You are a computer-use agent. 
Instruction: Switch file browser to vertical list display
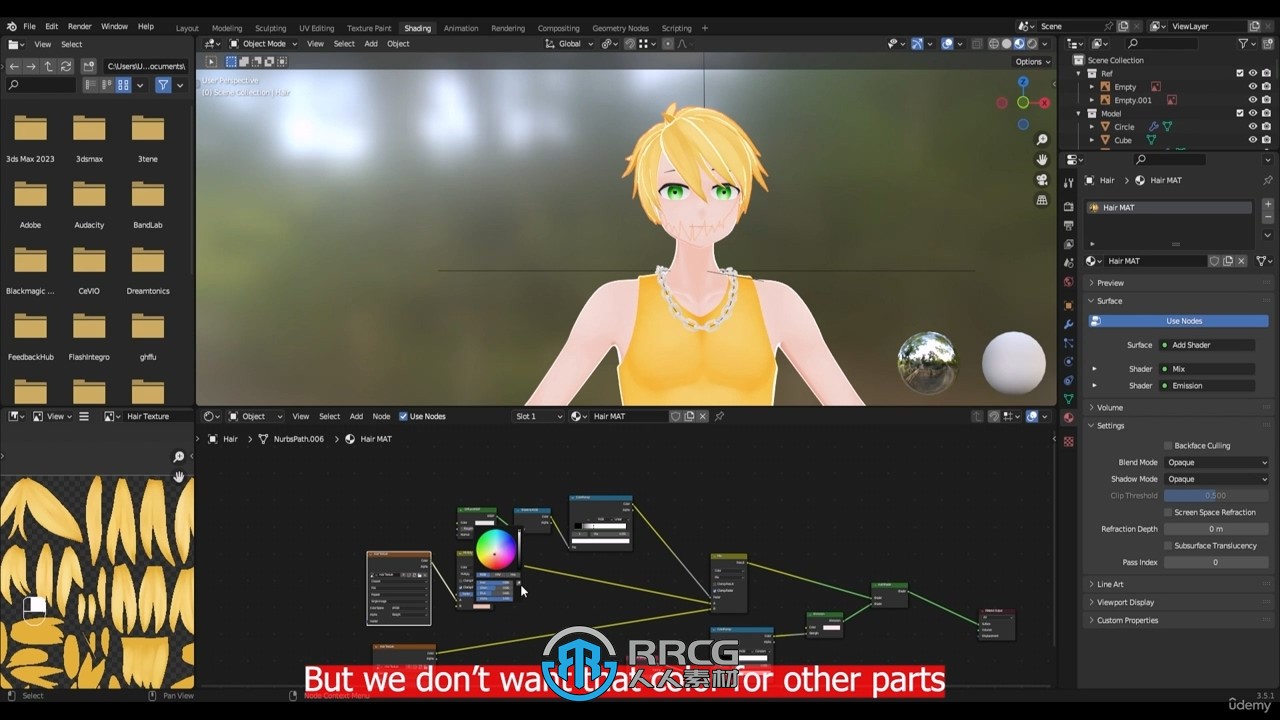pos(91,86)
